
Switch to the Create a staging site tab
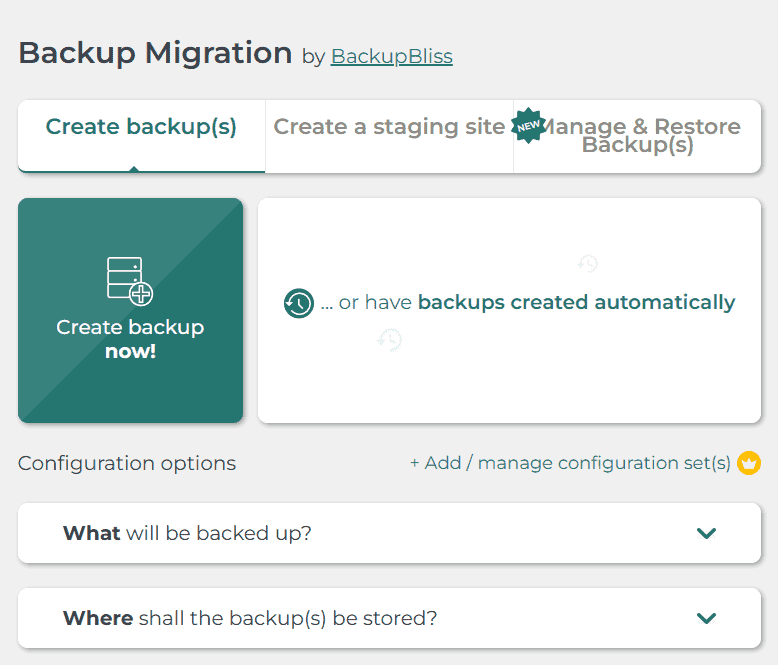(389, 127)
